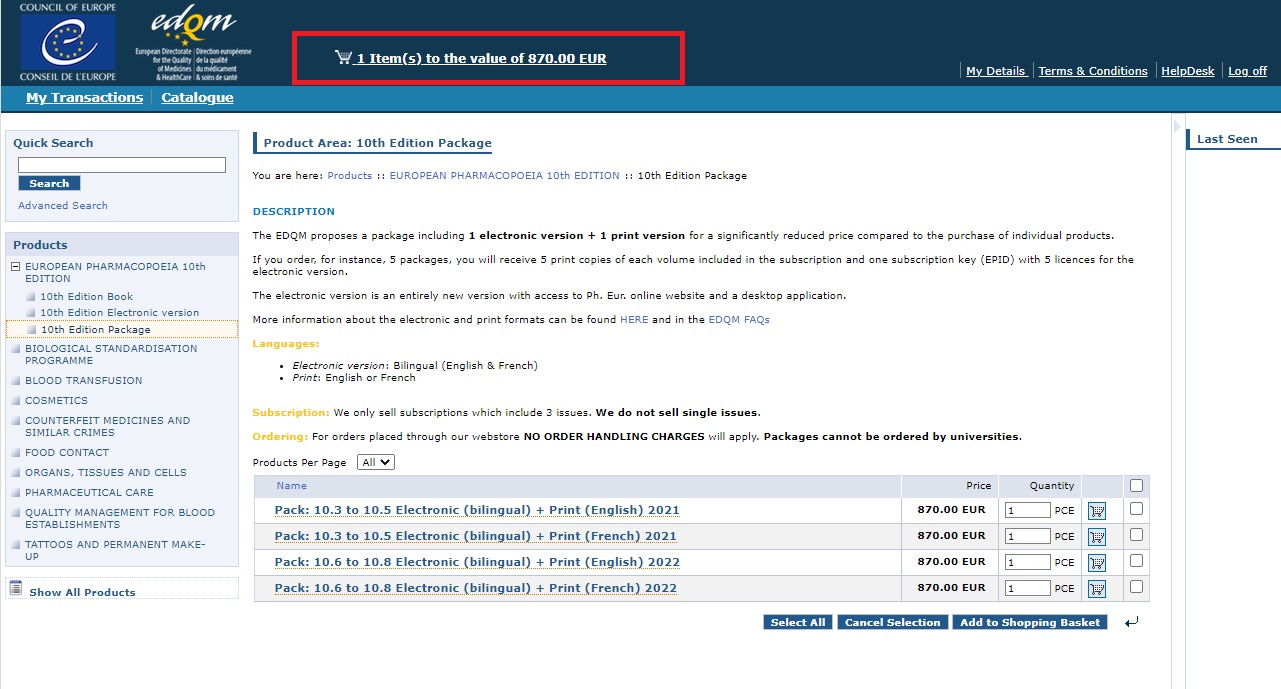The image size is (1281, 689).
Task: Open Tattoos and Permanent Make-up category
Action: coord(115,550)
